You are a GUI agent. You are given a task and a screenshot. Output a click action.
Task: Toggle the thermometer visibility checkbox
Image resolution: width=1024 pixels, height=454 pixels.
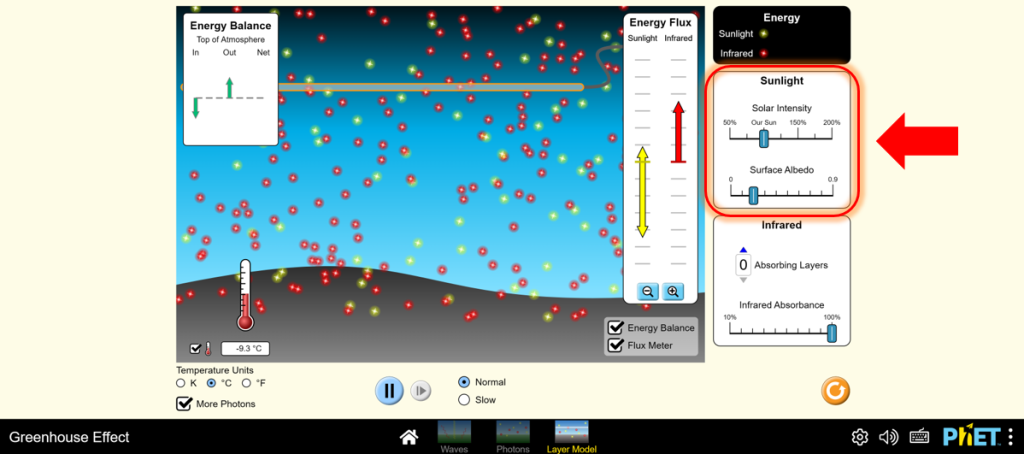[x=195, y=348]
